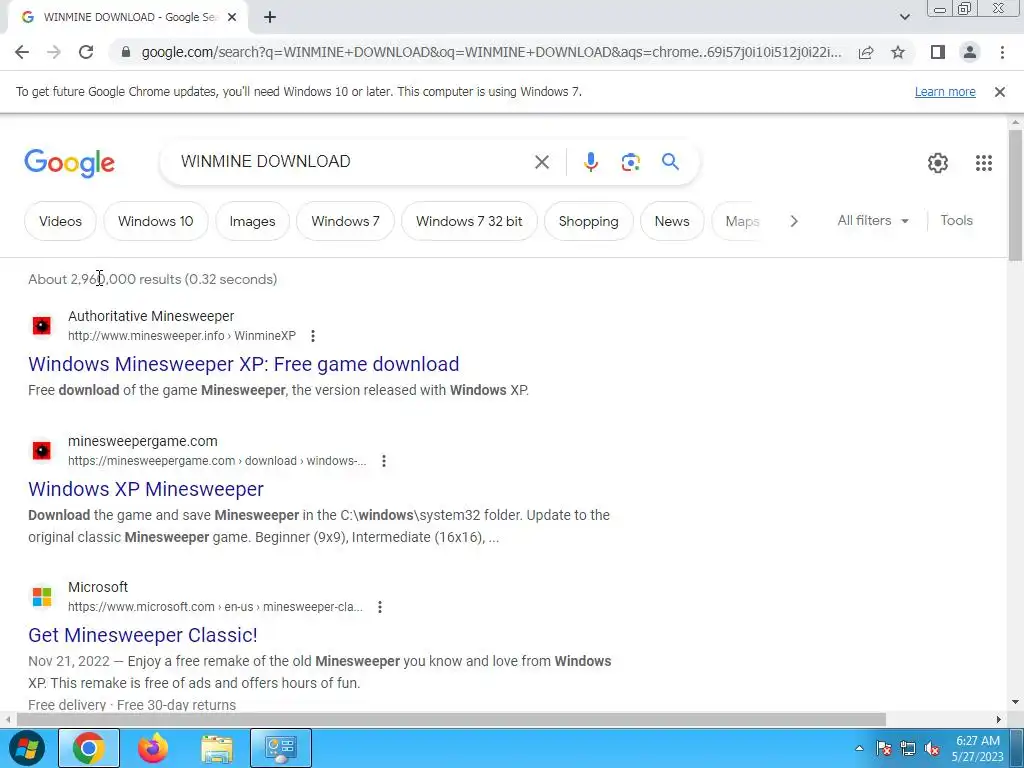Bookmark this page with the star icon

click(x=898, y=52)
